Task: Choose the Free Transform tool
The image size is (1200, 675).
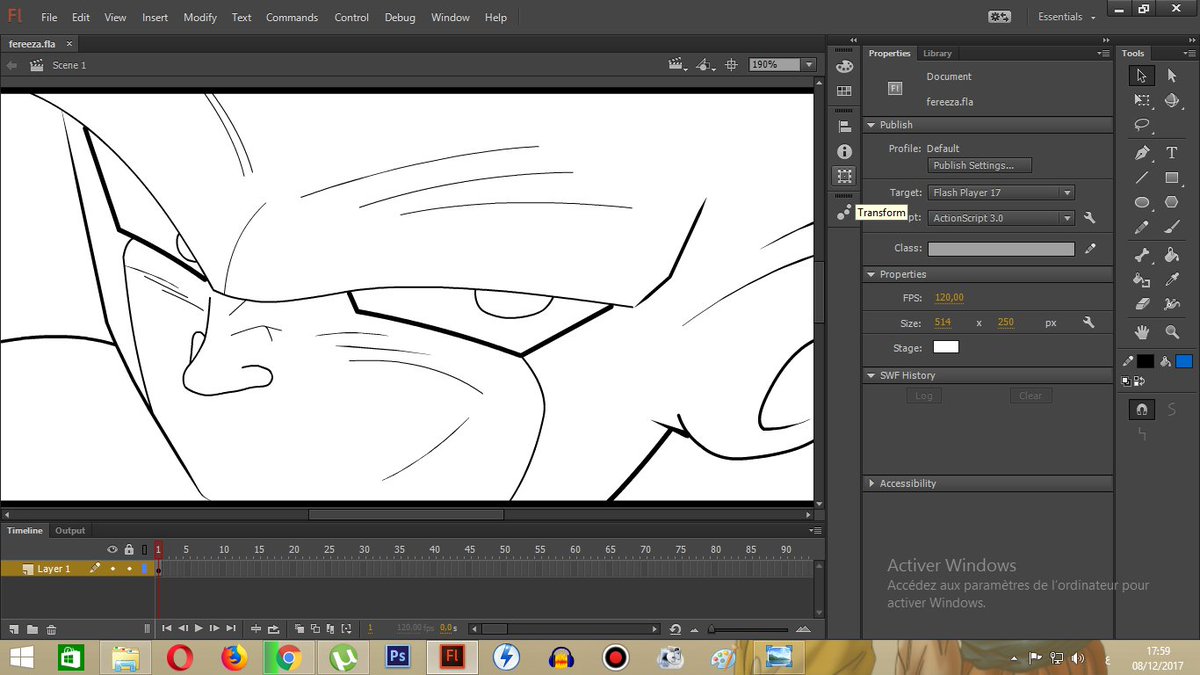Action: pos(1141,101)
